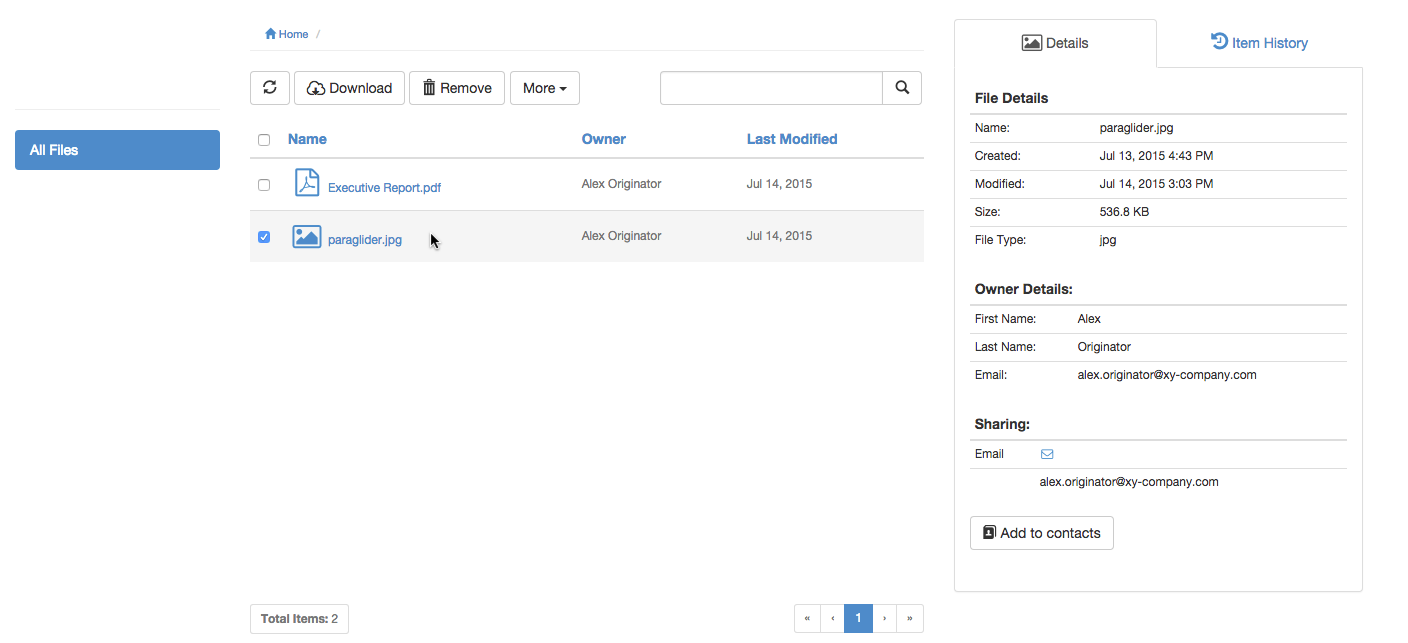Click the image icon for paraglider.jpg

(x=306, y=237)
